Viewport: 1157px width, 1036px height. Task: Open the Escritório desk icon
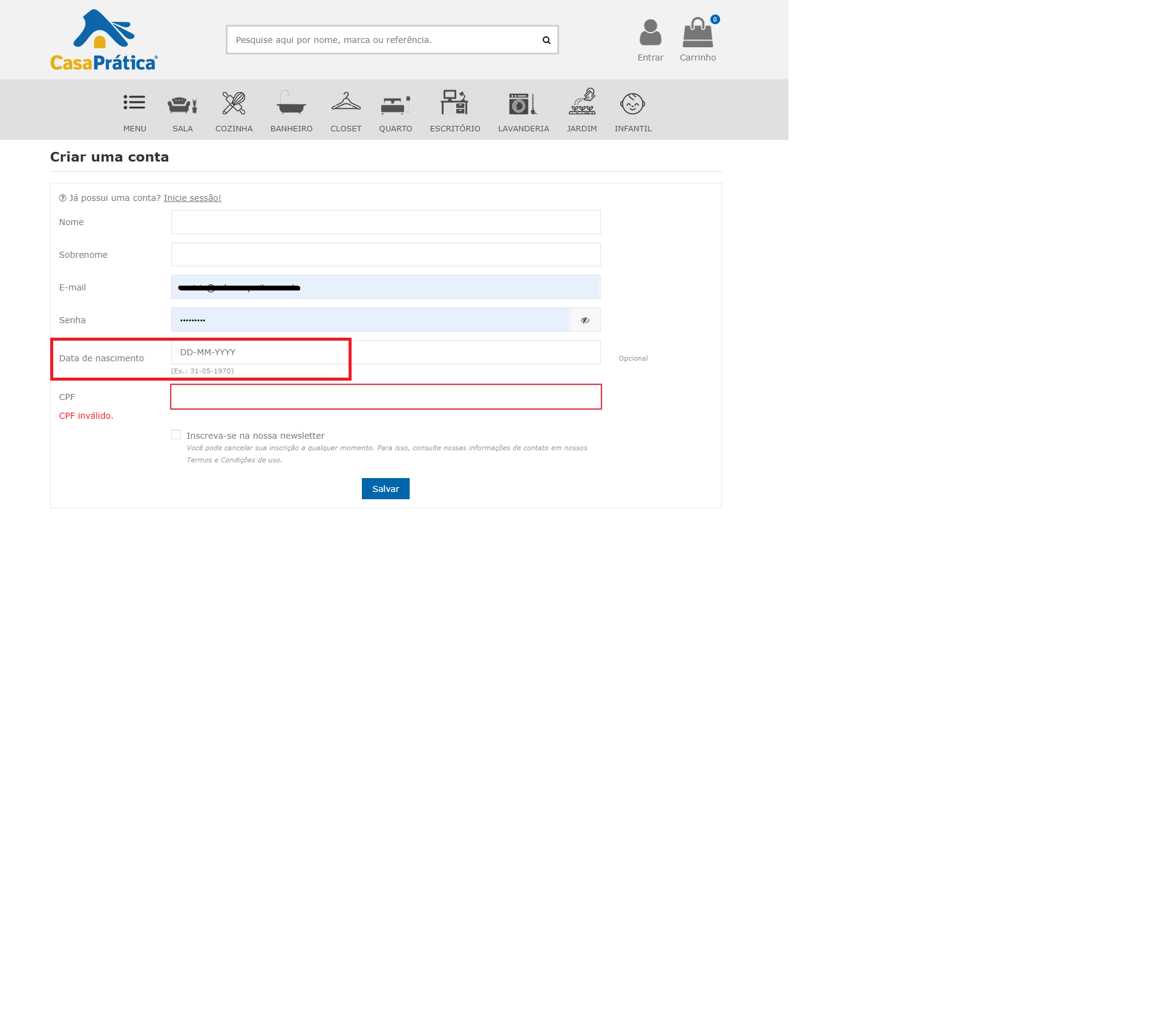click(x=454, y=102)
